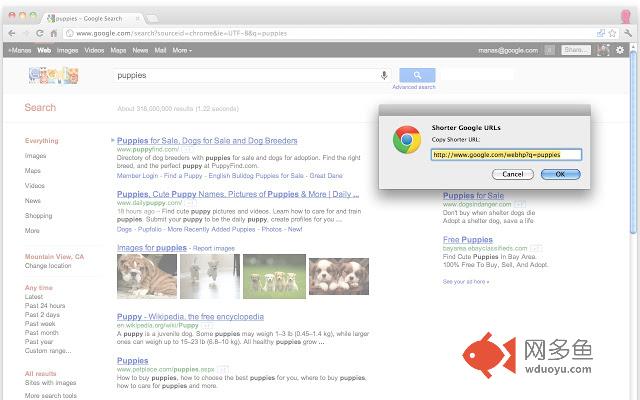Click See your ad here link

466,282
